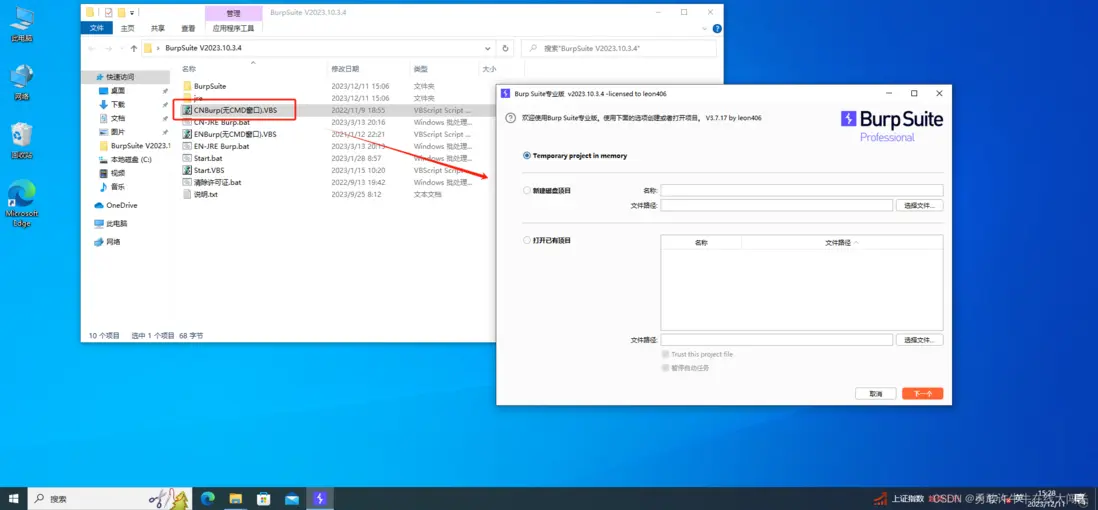Screen dimensions: 1098x510
Task: Open the Microsoft Store taskbar icon
Action: [x=264, y=498]
